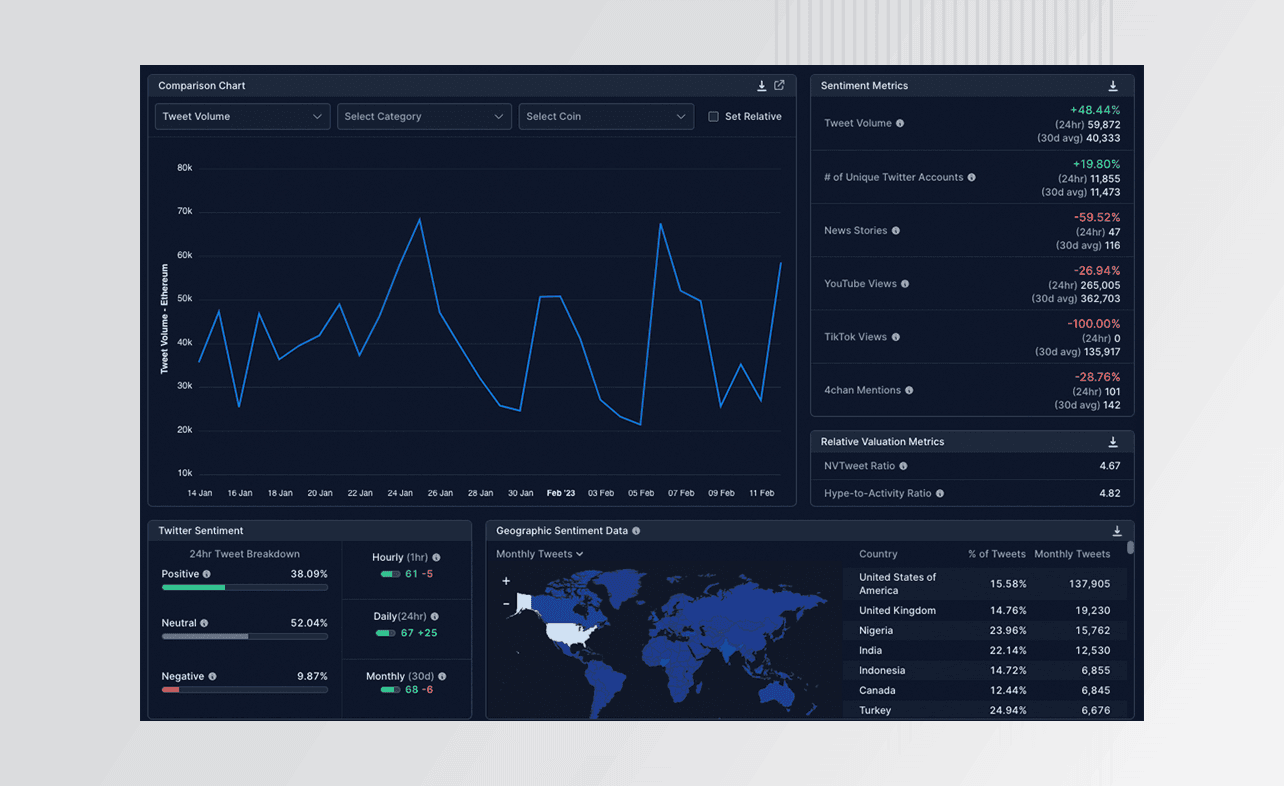Click the 24hr Tweet Breakdown heading
Image resolution: width=1284 pixels, height=786 pixels.
(245, 554)
